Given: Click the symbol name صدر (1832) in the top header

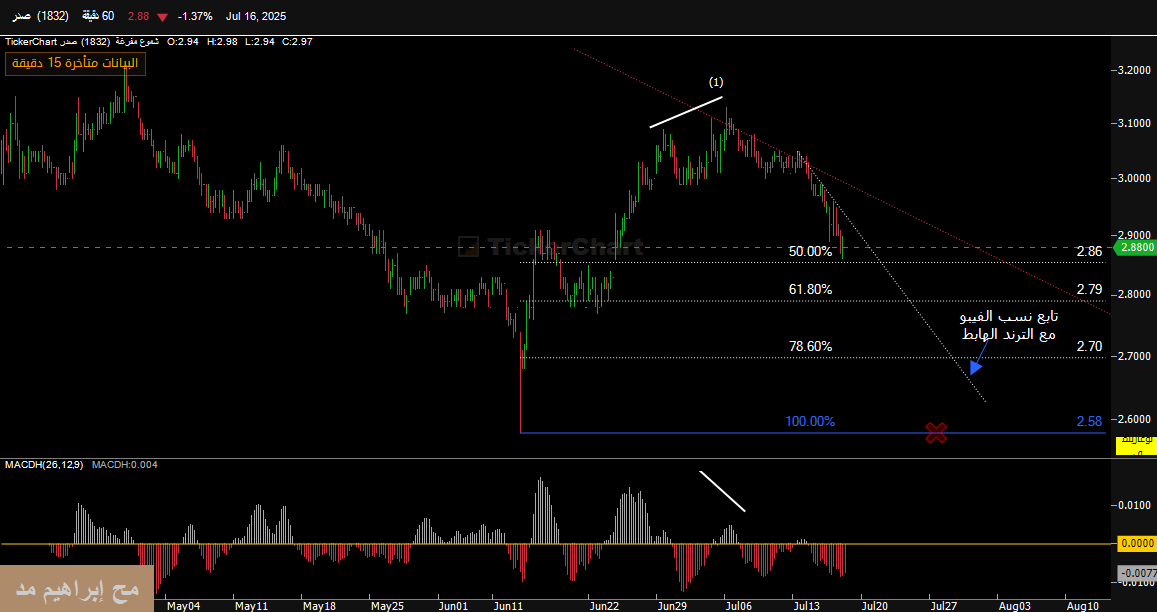Looking at the screenshot, I should [x=41, y=16].
